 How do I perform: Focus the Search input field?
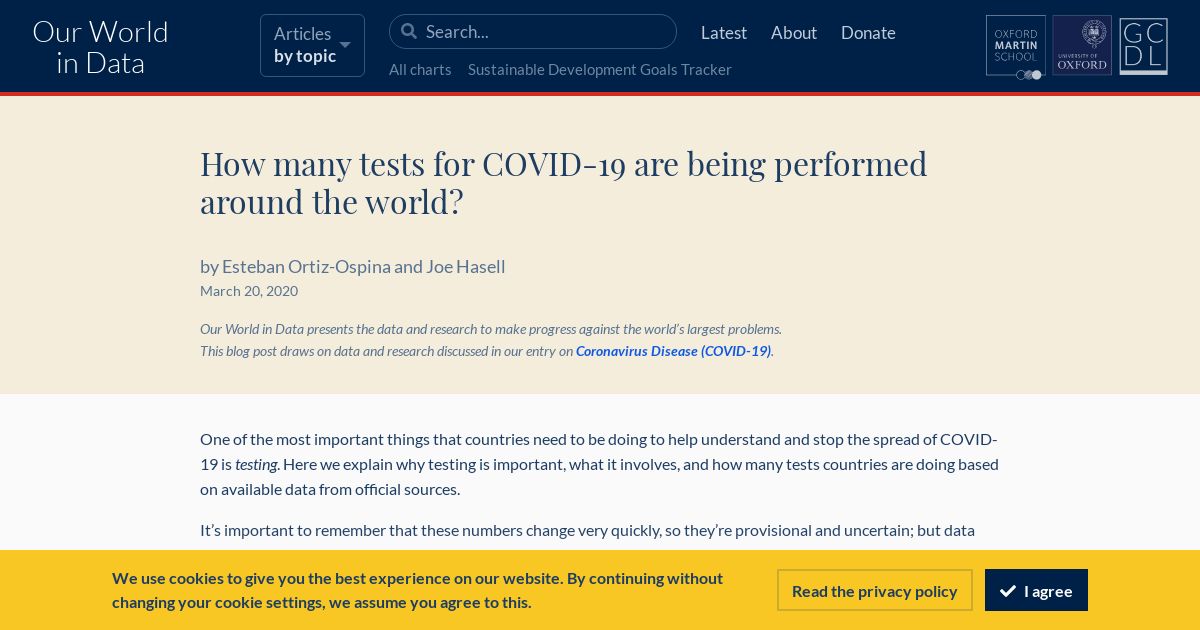[533, 31]
